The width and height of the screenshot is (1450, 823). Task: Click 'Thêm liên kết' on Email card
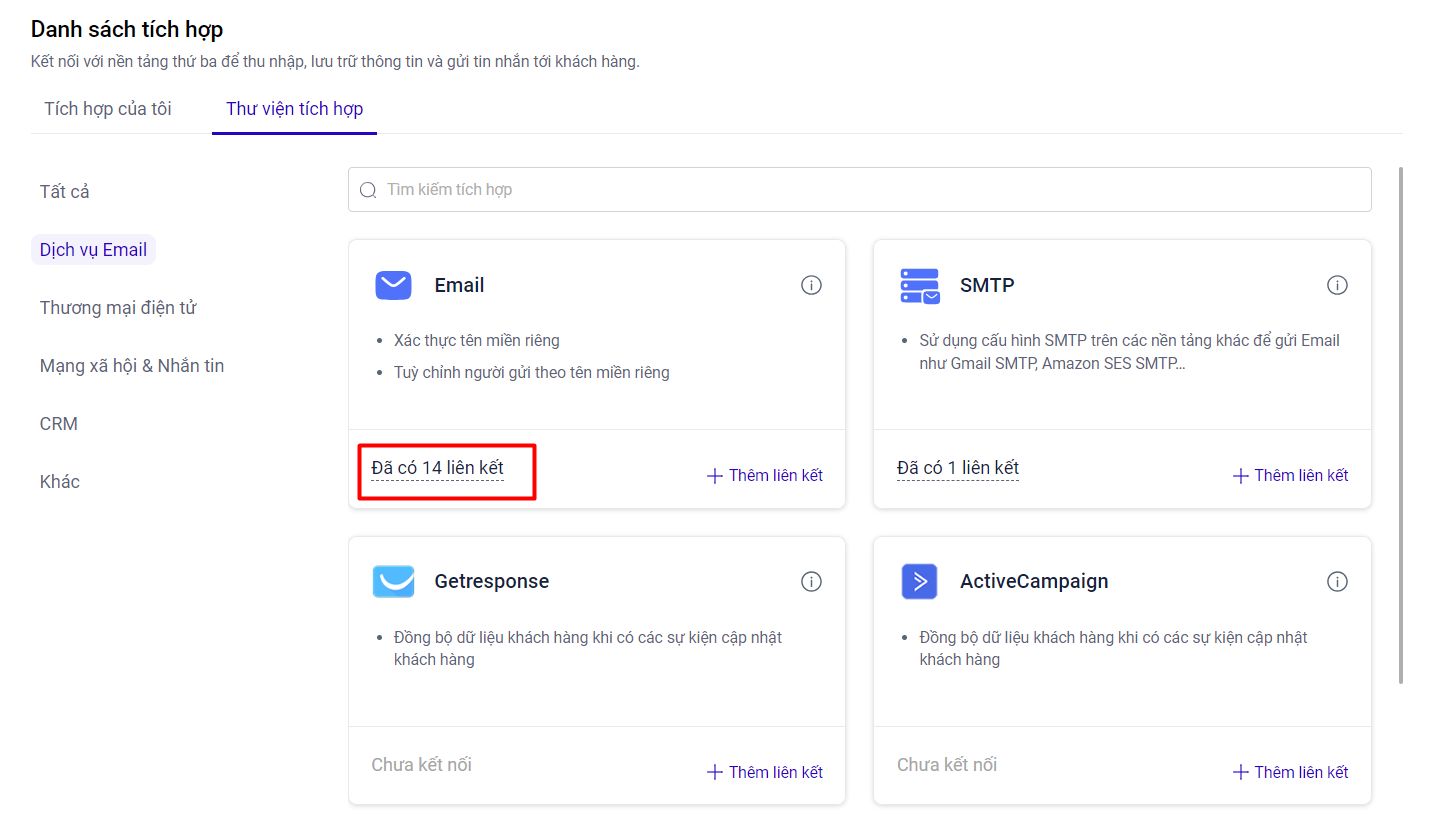765,475
